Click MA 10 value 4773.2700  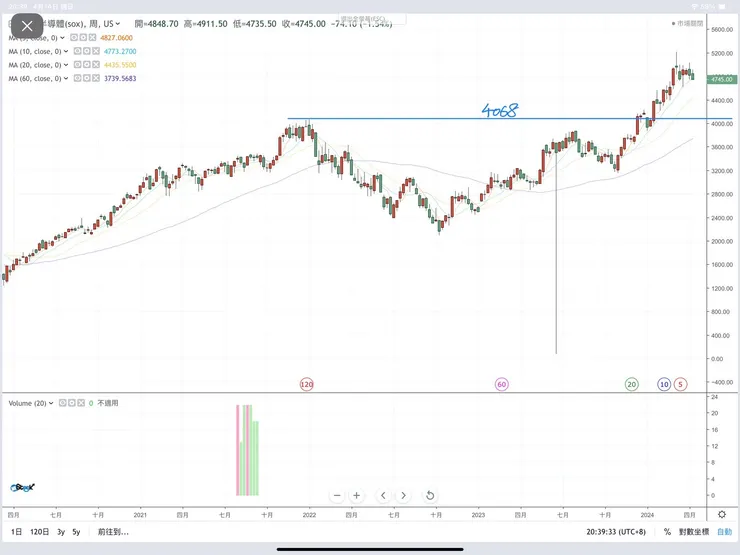click(120, 51)
